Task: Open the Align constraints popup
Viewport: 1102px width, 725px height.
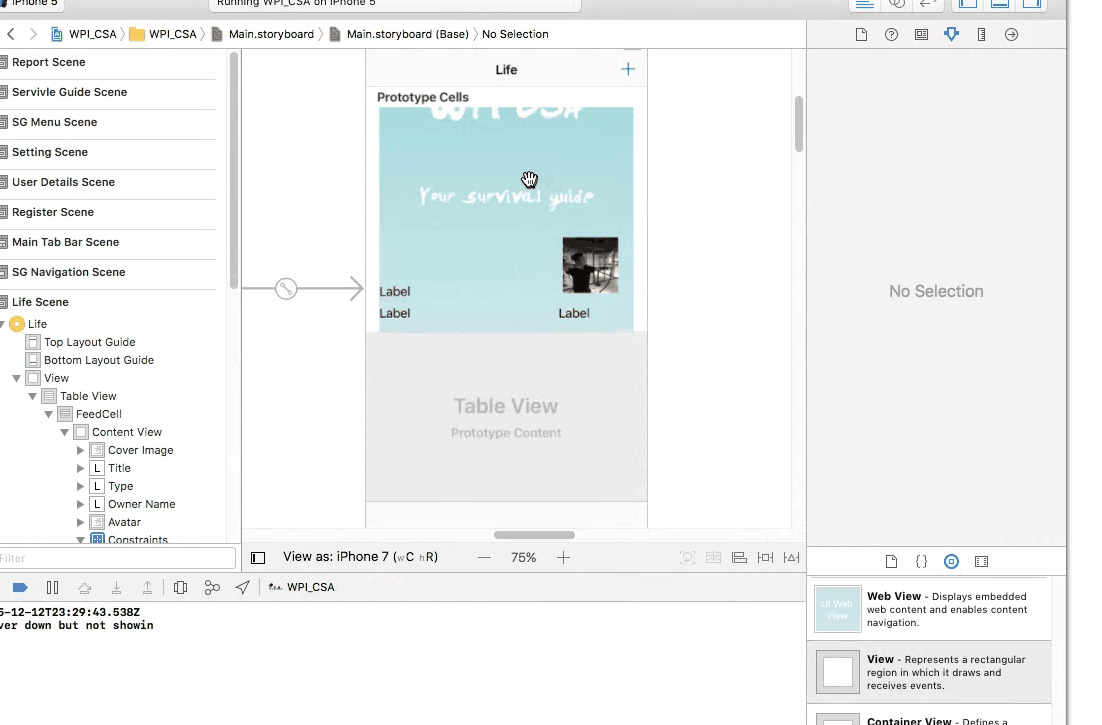Action: (x=739, y=558)
